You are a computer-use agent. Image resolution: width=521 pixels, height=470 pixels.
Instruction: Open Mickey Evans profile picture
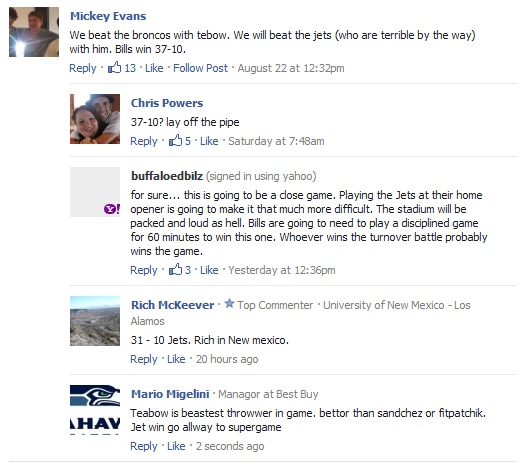(x=34, y=32)
